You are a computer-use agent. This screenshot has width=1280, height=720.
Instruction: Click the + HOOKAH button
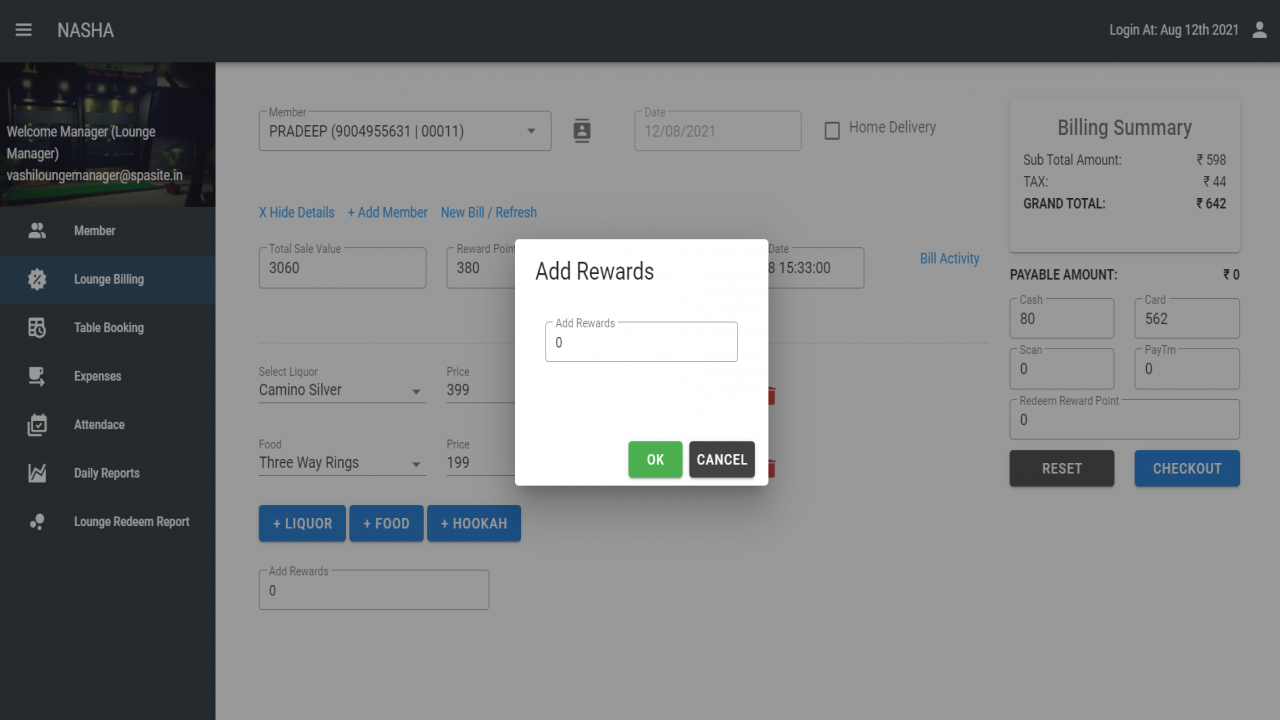point(474,523)
